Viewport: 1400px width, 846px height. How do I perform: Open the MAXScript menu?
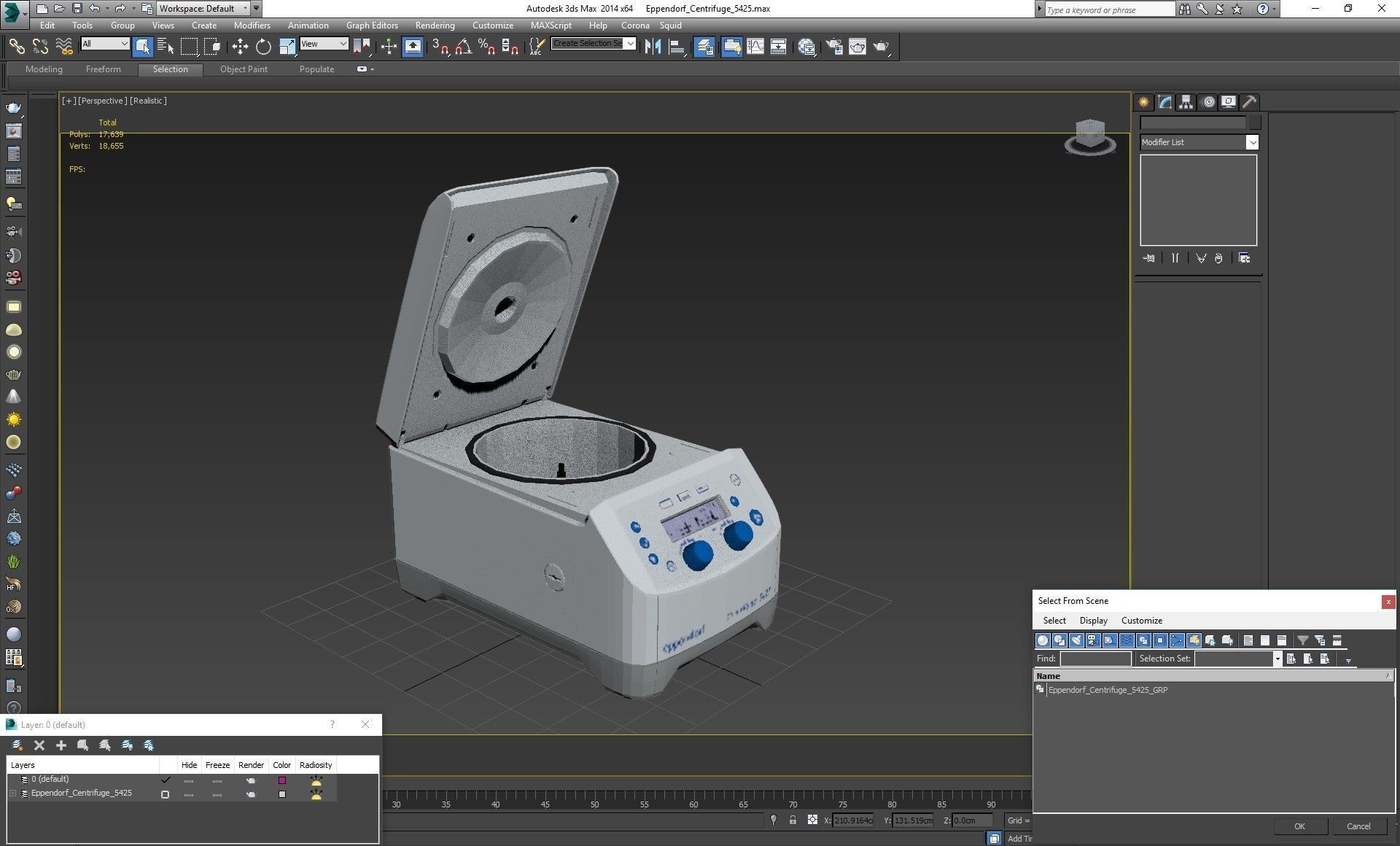[551, 25]
